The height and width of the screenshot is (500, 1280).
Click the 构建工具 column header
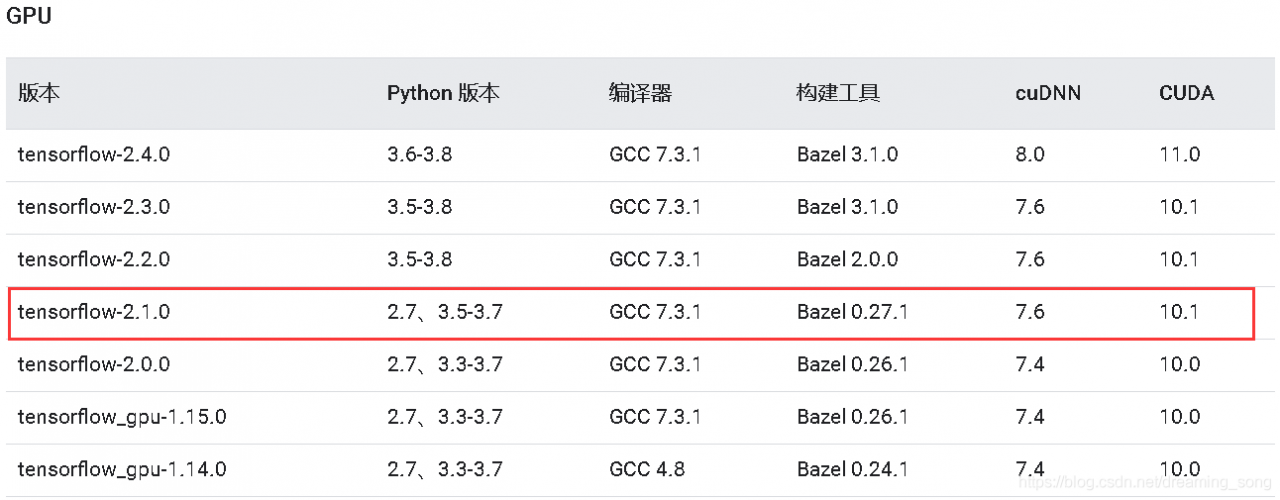coord(838,93)
